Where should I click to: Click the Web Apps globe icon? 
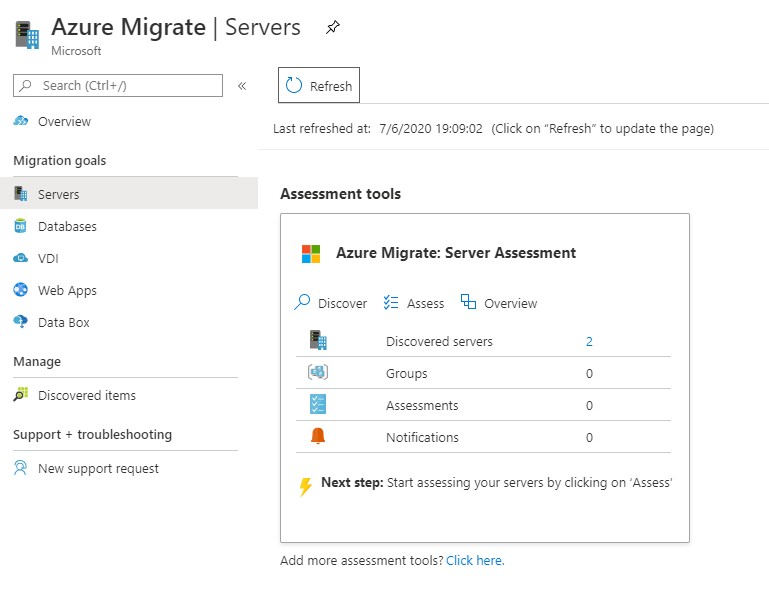[x=21, y=289]
